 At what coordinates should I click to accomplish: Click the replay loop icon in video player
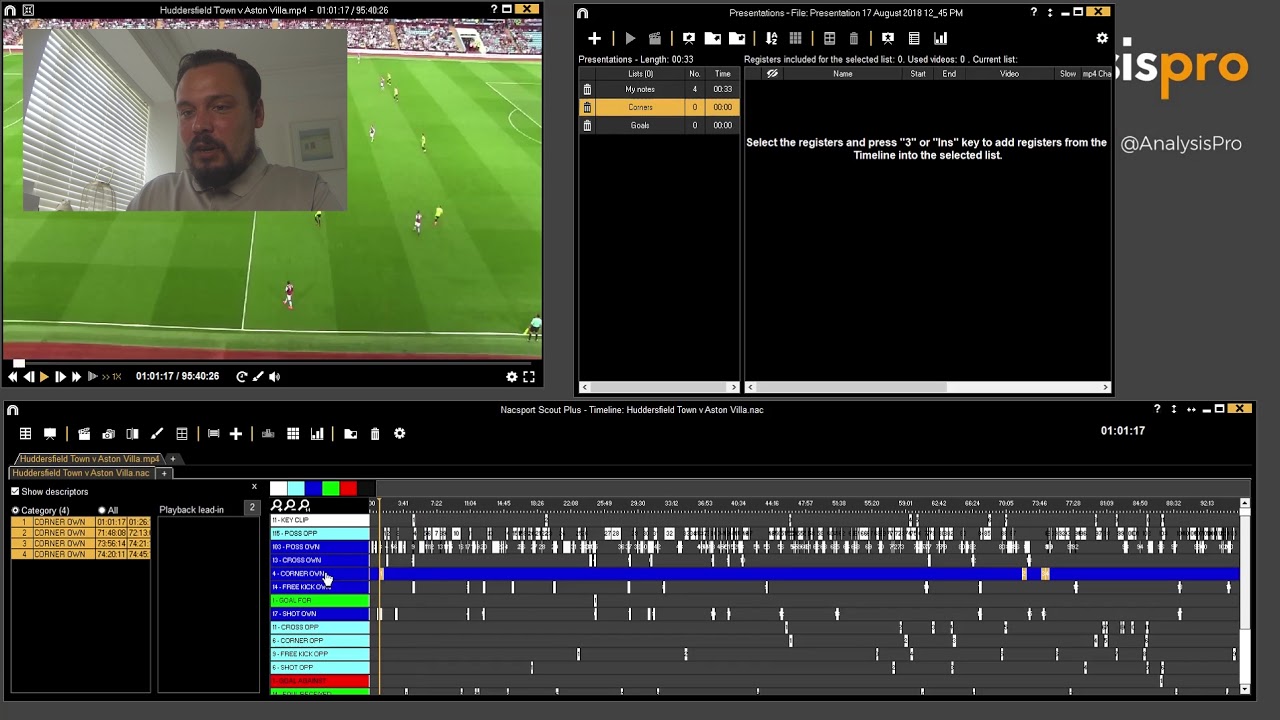242,377
